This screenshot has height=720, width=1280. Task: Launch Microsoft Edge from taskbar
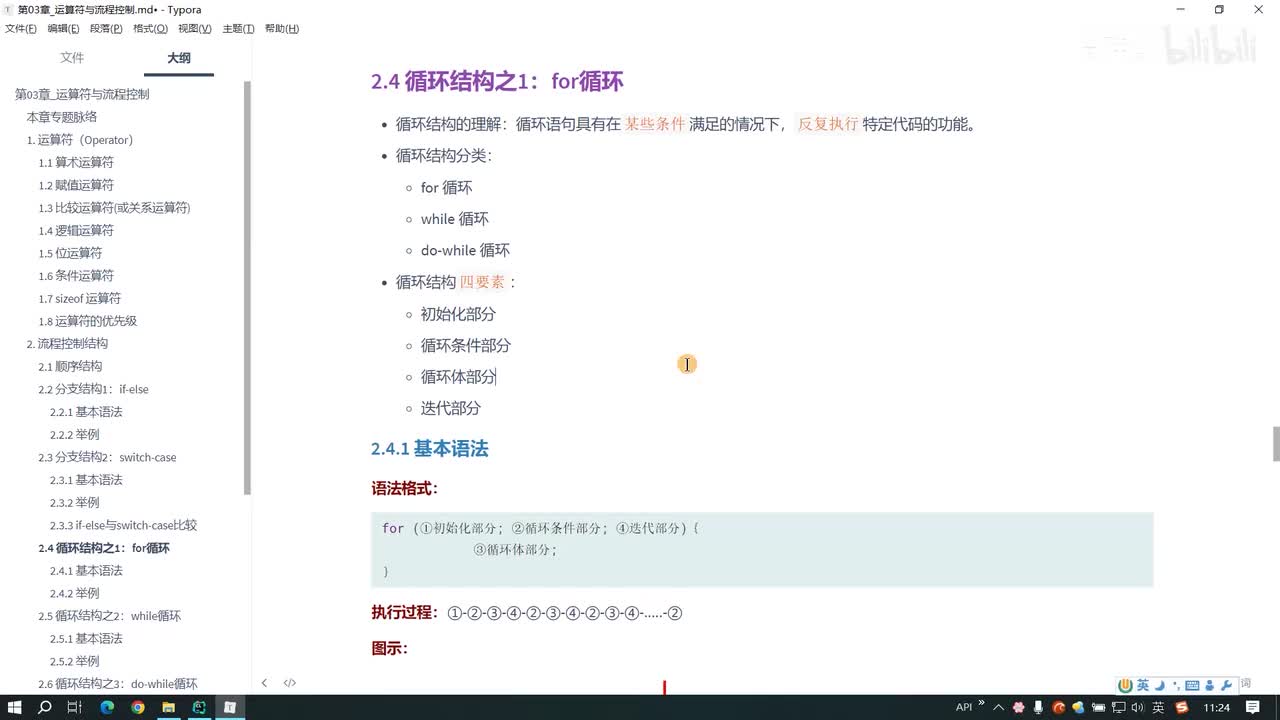pos(107,707)
